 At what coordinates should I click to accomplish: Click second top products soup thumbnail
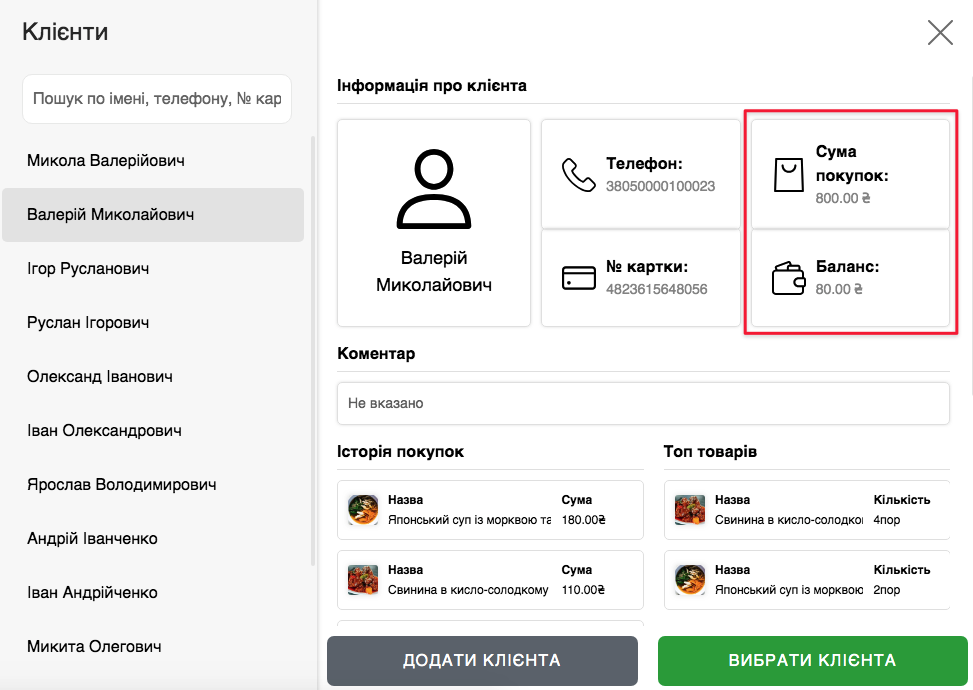point(690,580)
